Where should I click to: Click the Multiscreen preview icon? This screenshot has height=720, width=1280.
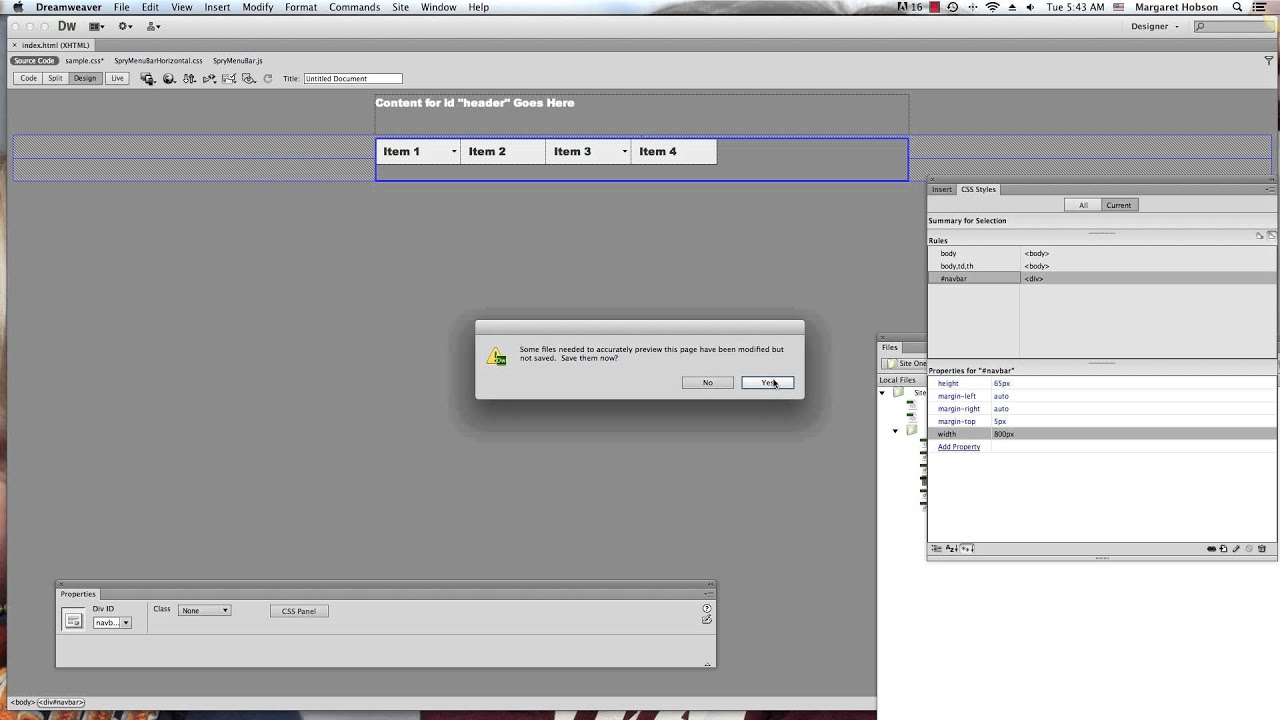click(x=148, y=79)
